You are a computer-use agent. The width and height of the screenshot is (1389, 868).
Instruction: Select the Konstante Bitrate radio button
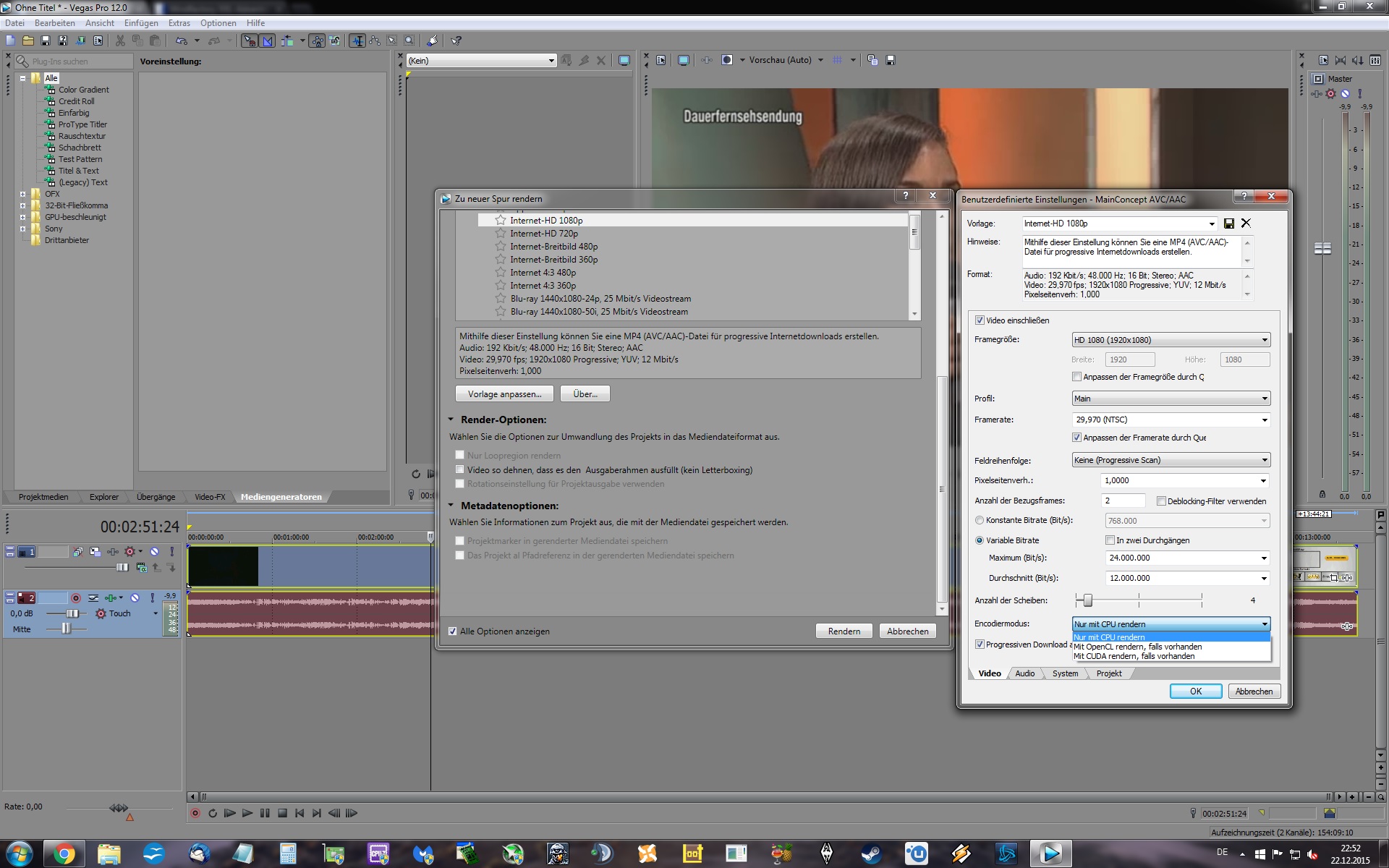click(x=980, y=521)
